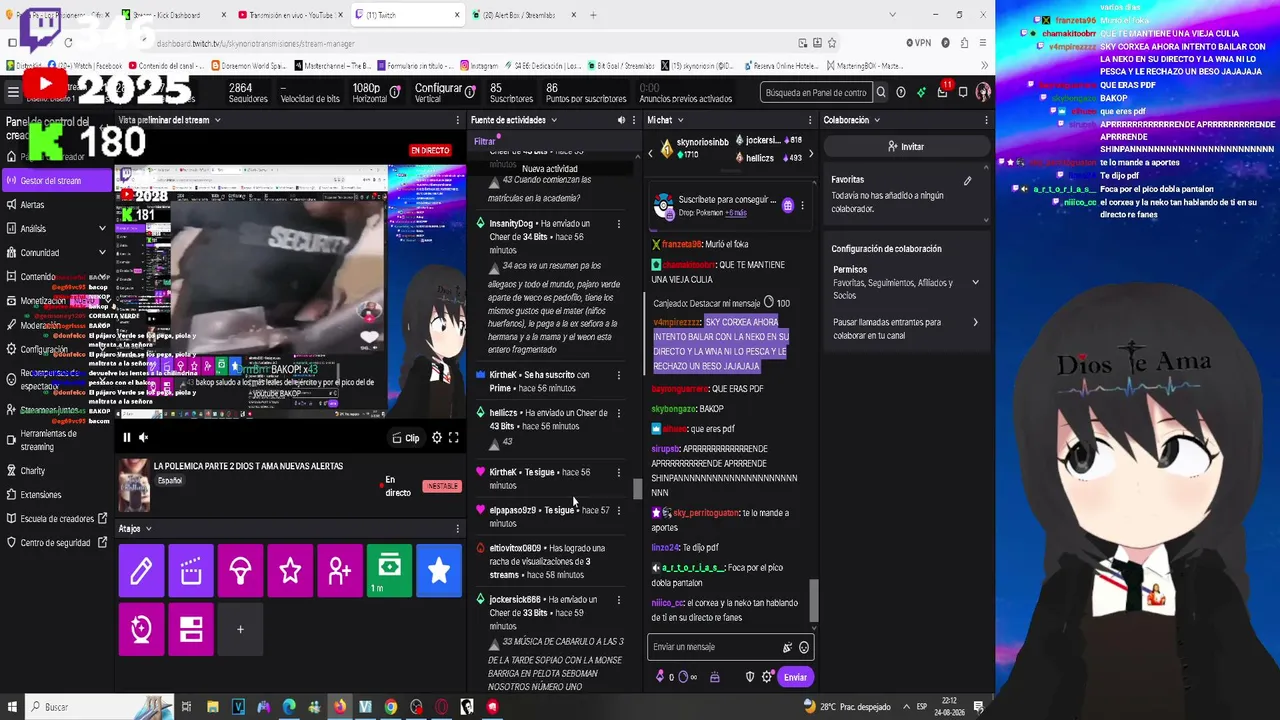The image size is (1280, 720).
Task: Enter fullscreen on the stream preview
Action: coord(453,438)
